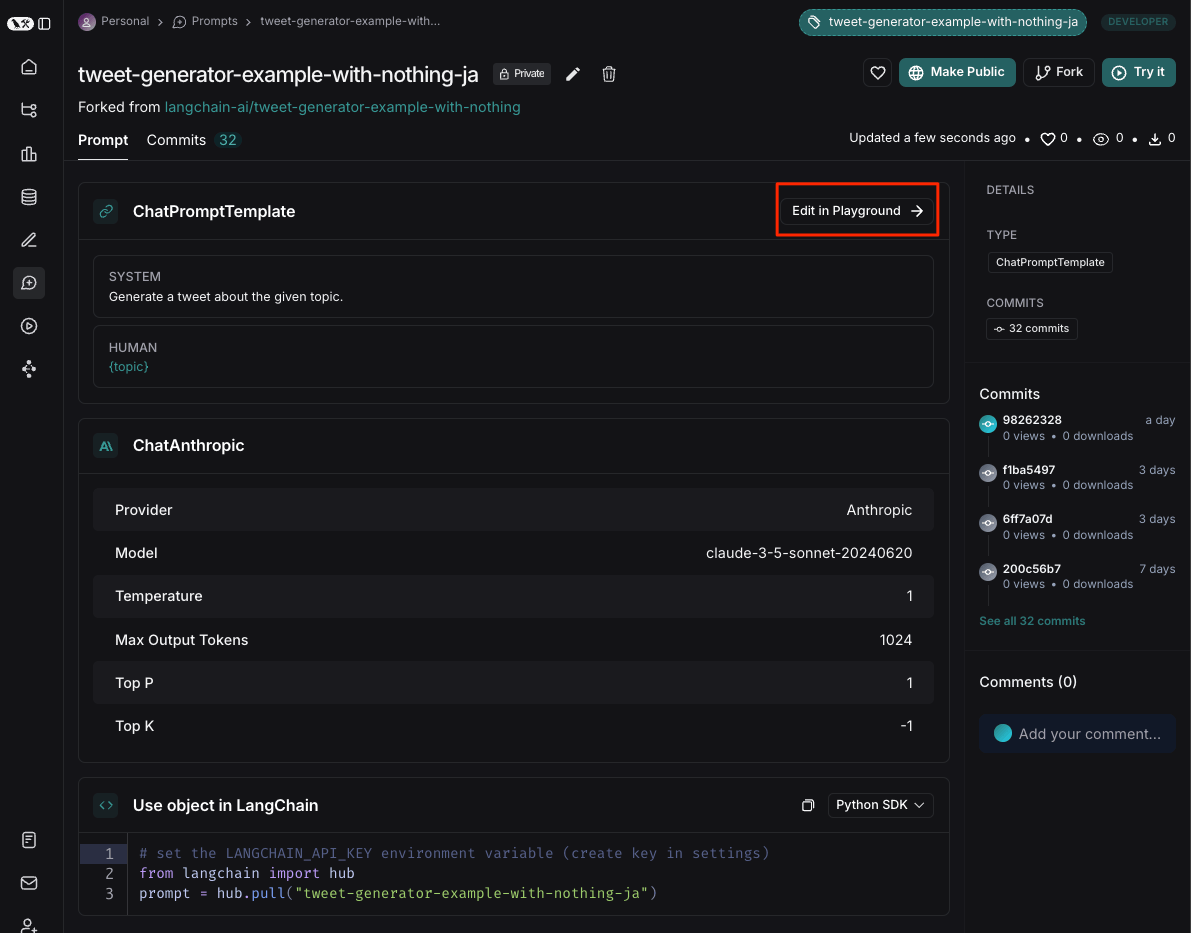Viewport: 1191px width, 933px height.
Task: Like the prompt with the heart button
Action: coord(877,72)
